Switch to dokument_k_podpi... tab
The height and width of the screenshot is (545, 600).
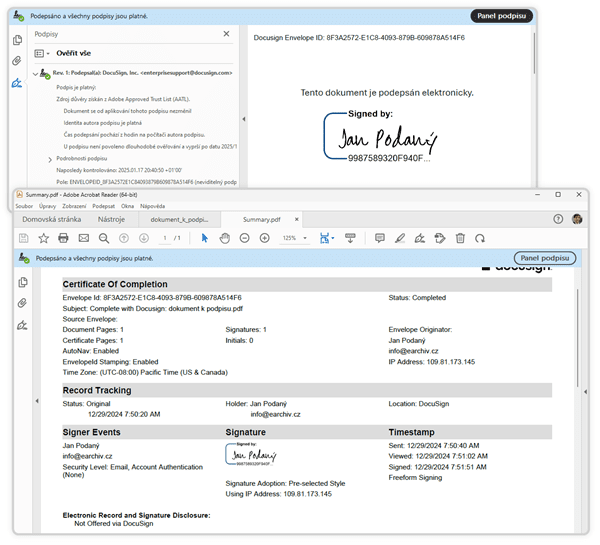pyautogui.click(x=179, y=220)
